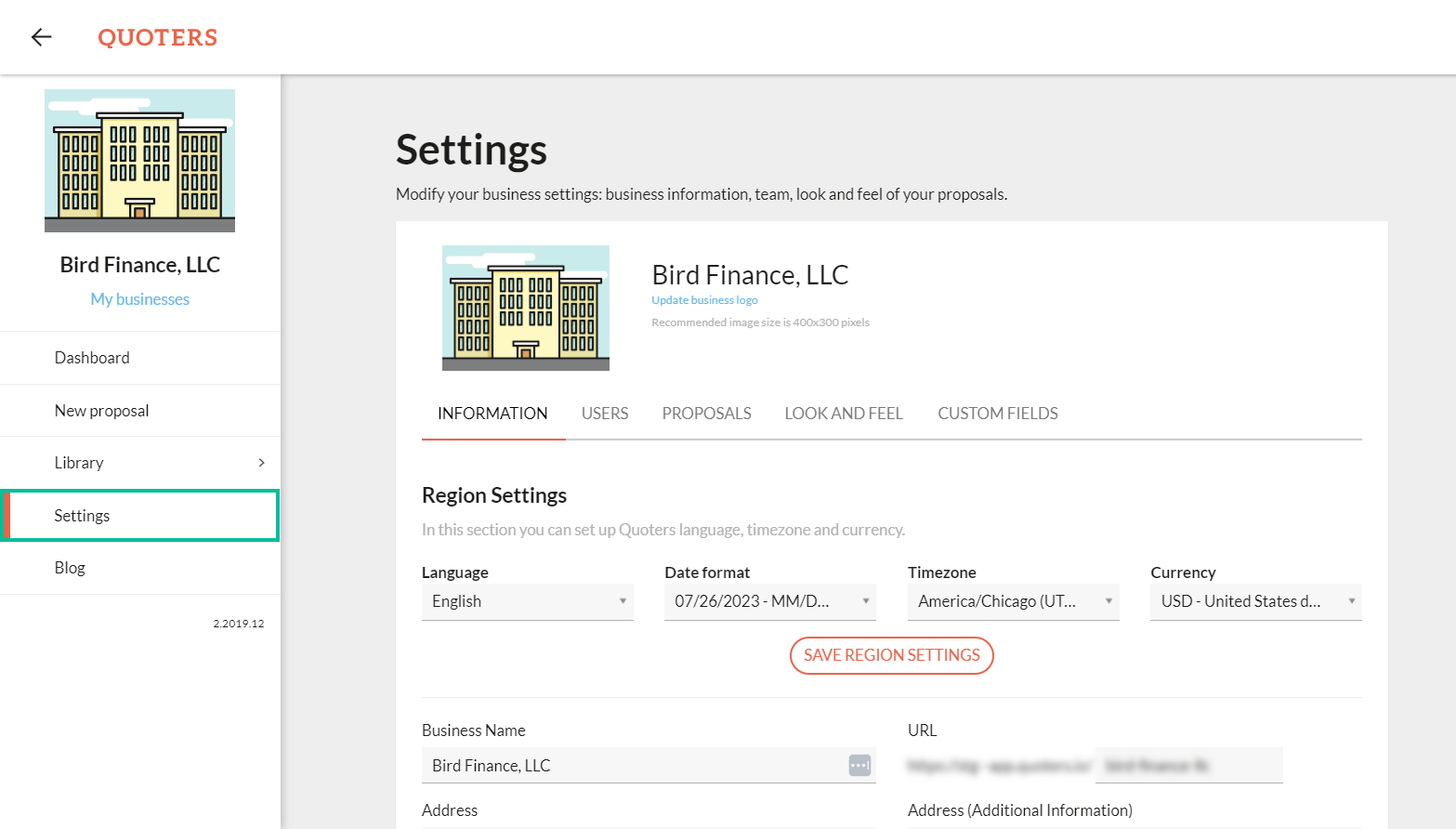Open the Date format dropdown
Viewport: 1456px width, 829px height.
point(770,601)
